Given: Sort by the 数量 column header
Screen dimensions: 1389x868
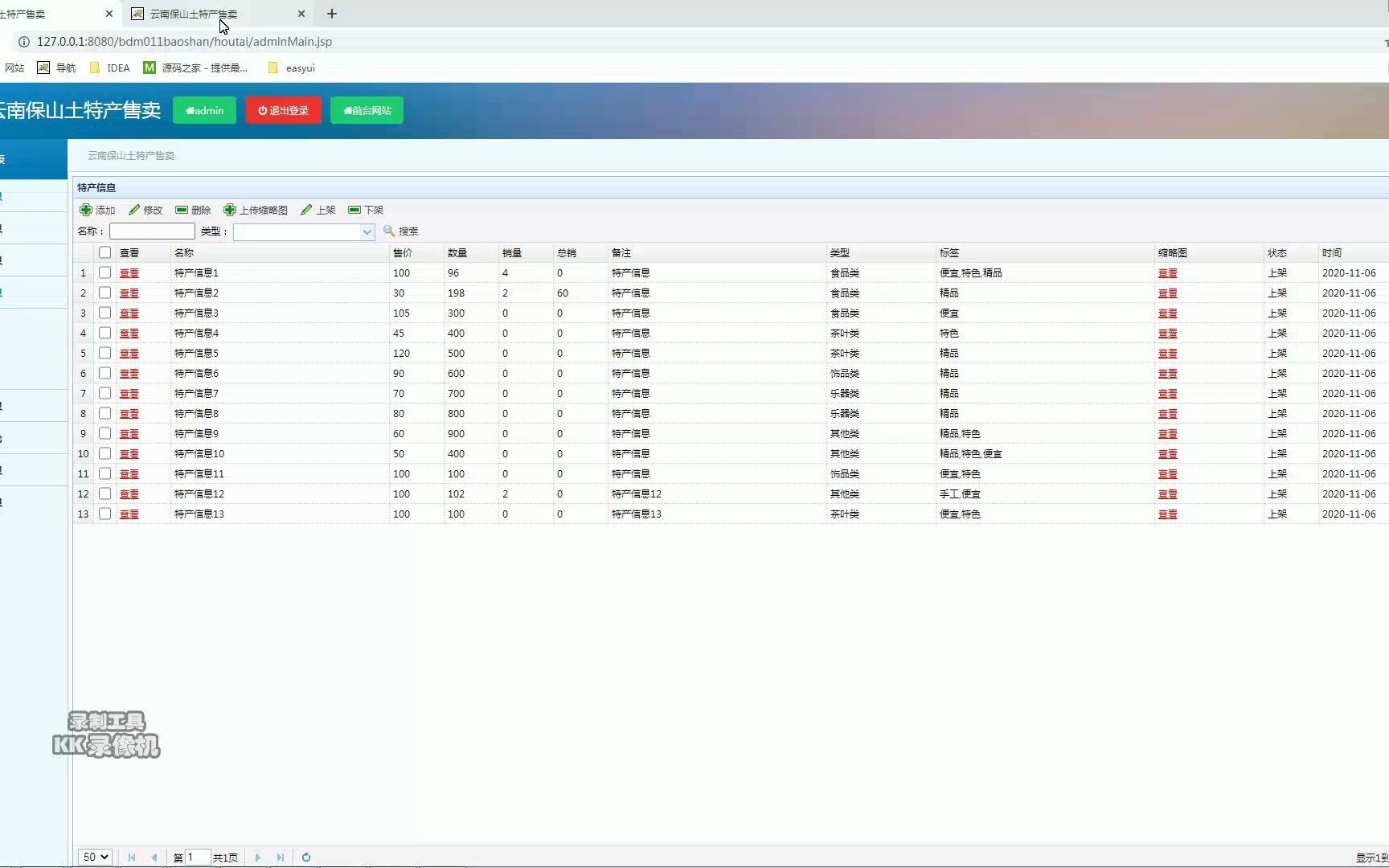Looking at the screenshot, I should coord(471,252).
